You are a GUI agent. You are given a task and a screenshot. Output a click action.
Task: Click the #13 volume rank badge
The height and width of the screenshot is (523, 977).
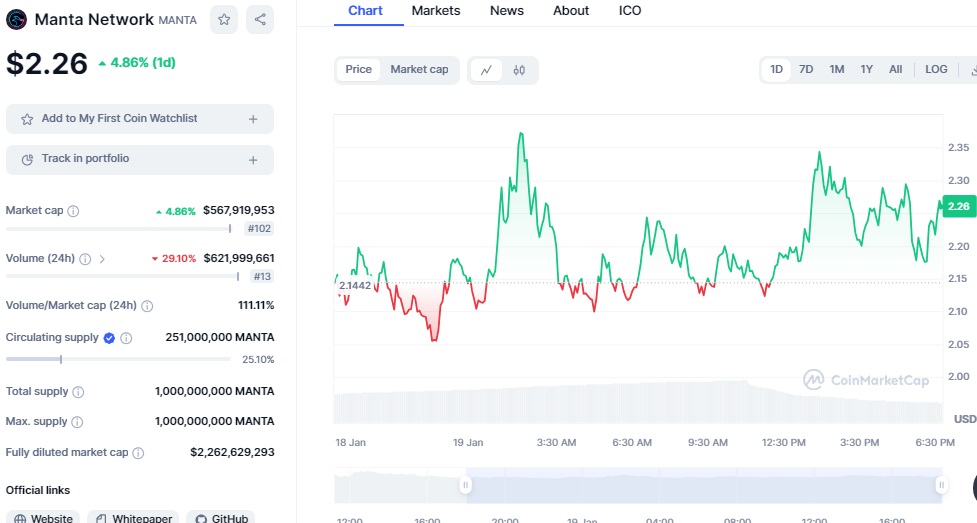point(262,276)
